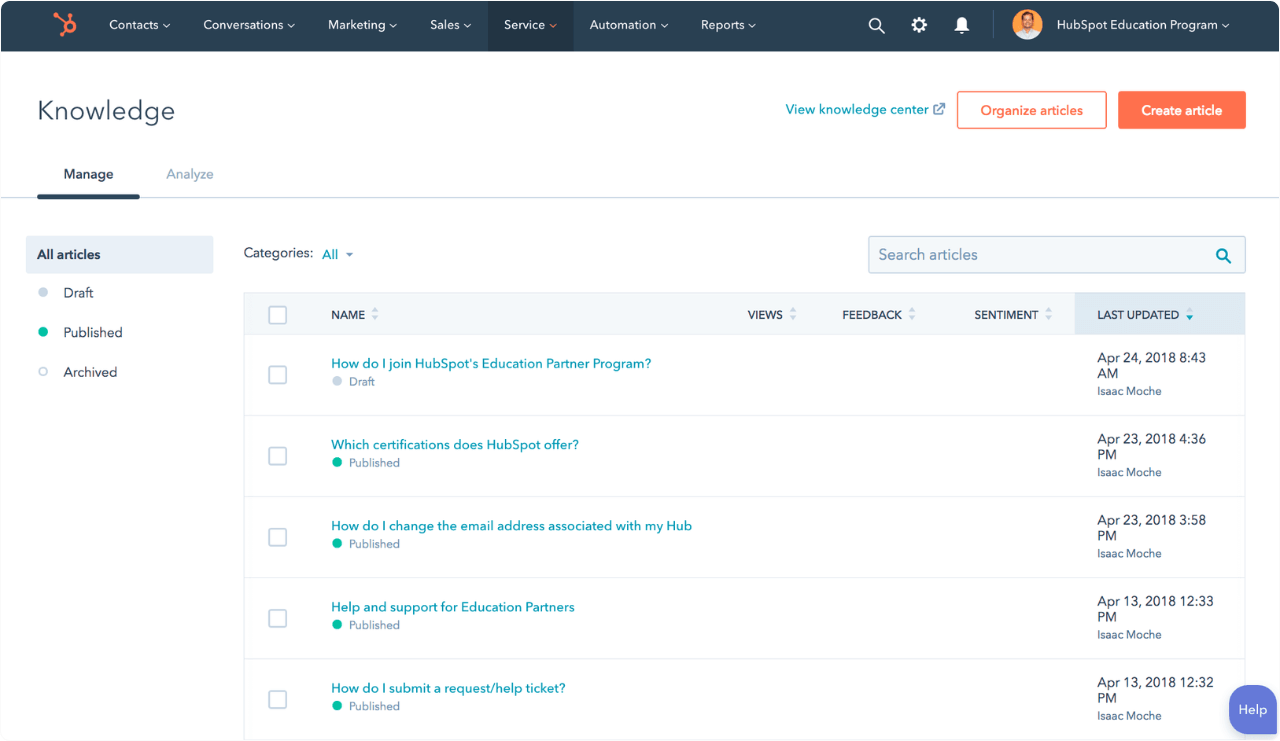Click the HubSpot sprocket logo
The height and width of the screenshot is (741, 1280).
point(65,25)
